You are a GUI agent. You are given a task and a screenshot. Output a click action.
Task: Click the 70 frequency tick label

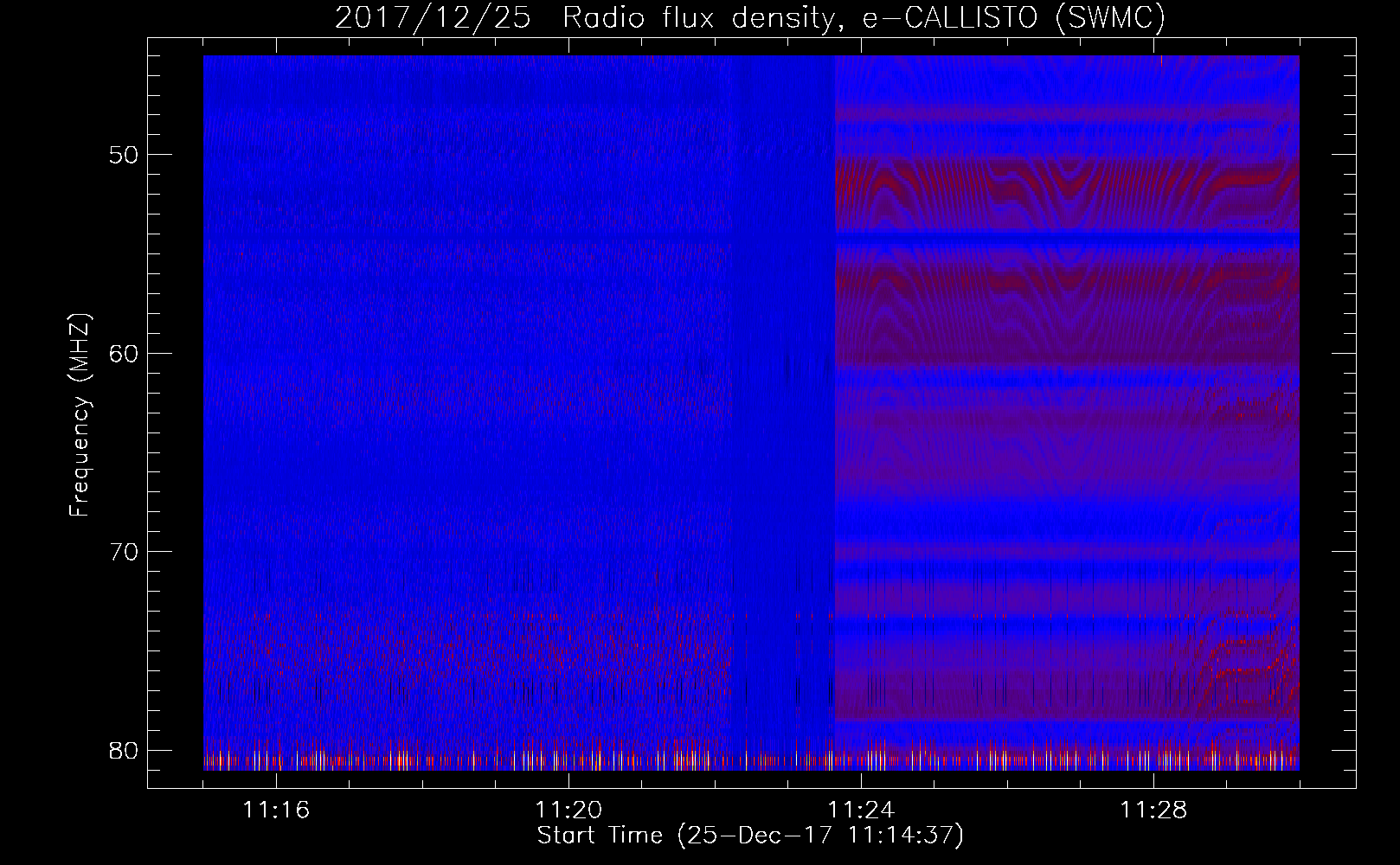[x=125, y=551]
